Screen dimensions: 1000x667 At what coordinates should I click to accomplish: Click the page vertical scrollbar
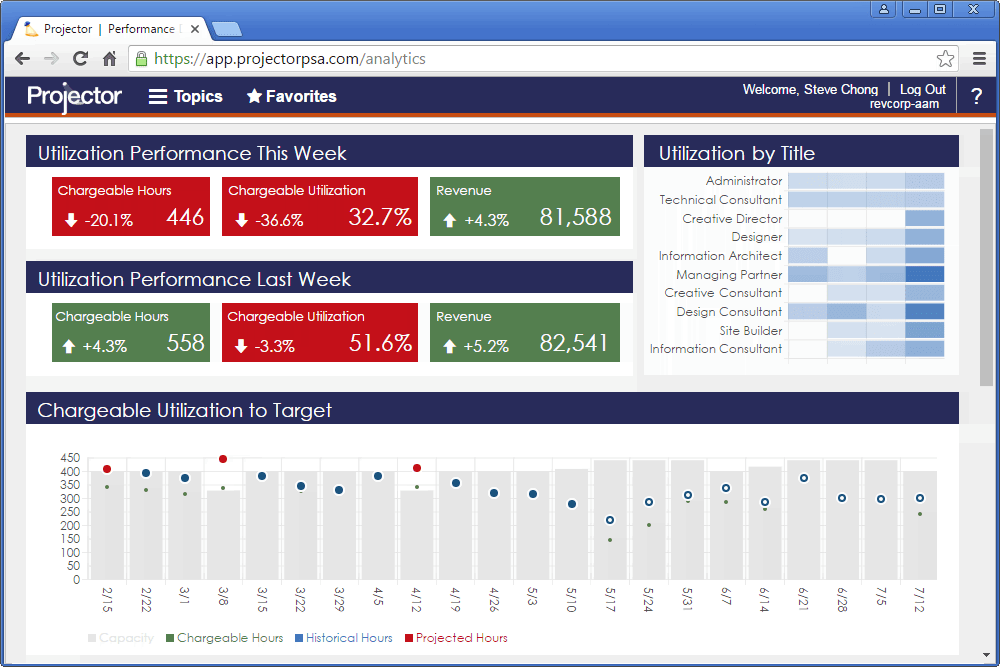point(986,260)
